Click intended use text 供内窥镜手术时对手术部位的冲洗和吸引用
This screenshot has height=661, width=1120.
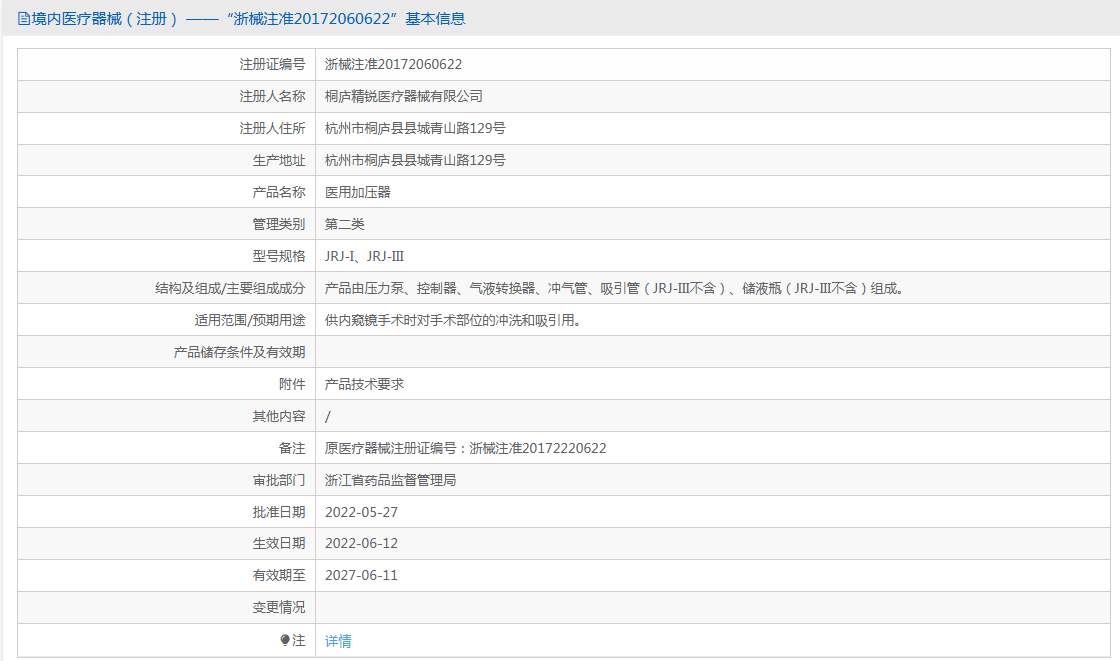coord(454,320)
